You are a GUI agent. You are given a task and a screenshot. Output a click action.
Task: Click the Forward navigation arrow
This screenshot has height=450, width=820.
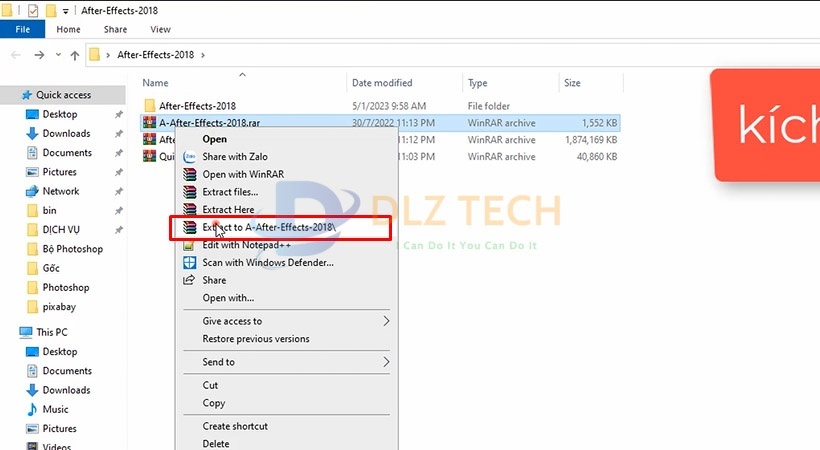coord(39,55)
